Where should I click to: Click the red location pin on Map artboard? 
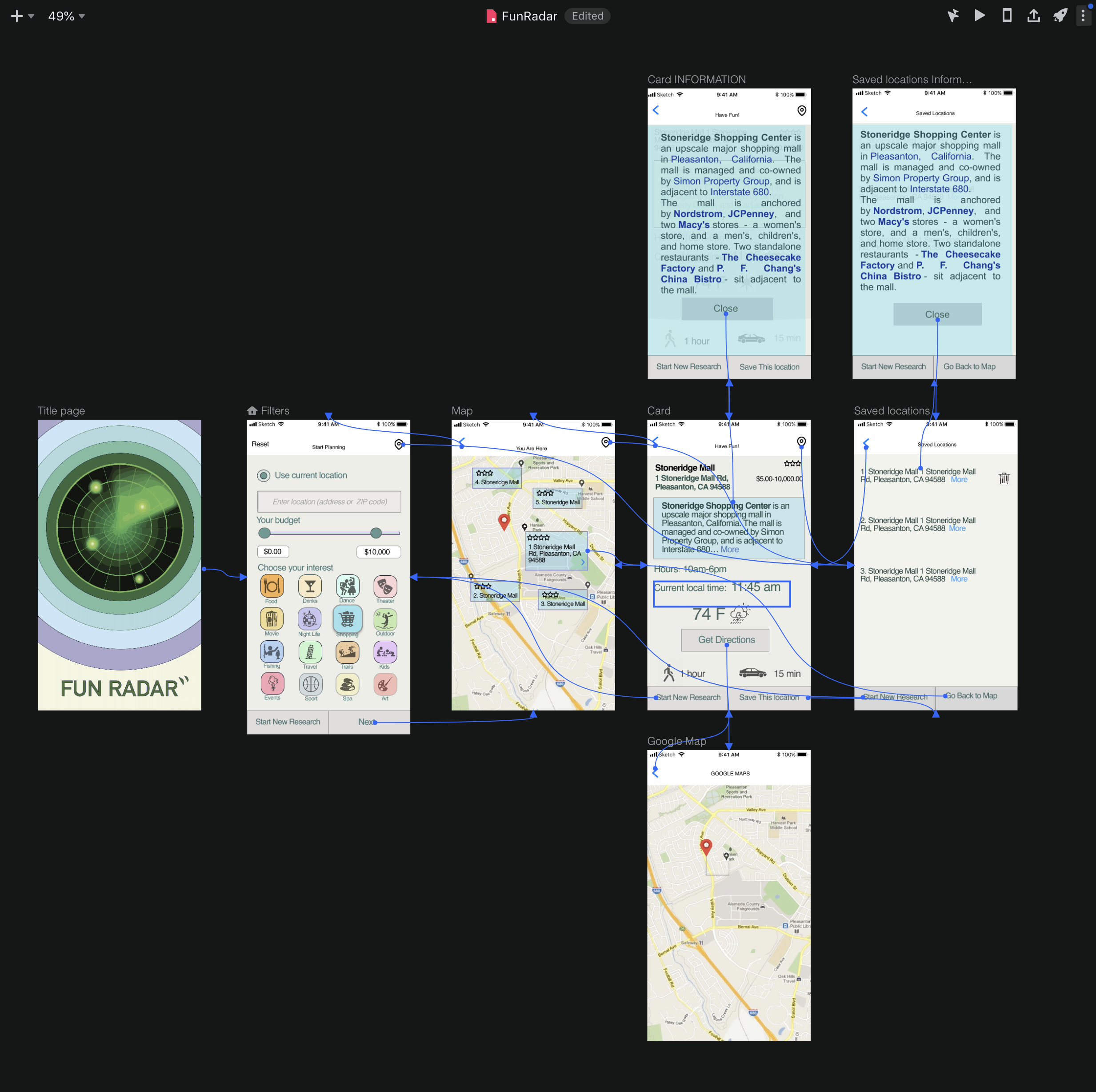tap(504, 522)
